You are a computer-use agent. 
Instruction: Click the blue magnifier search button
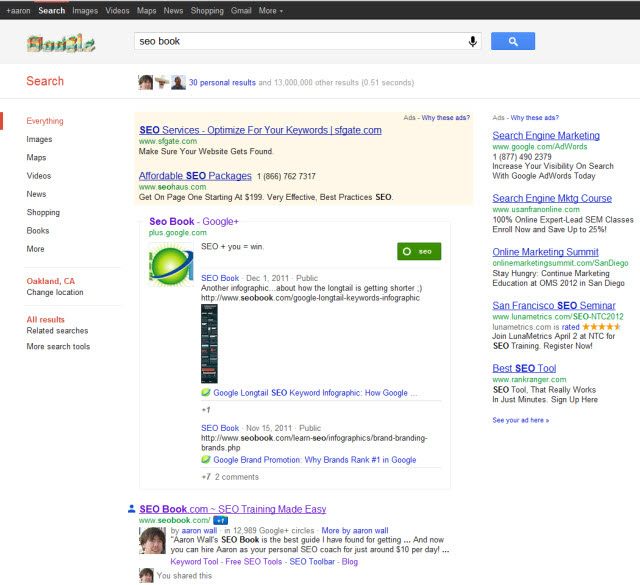point(513,41)
